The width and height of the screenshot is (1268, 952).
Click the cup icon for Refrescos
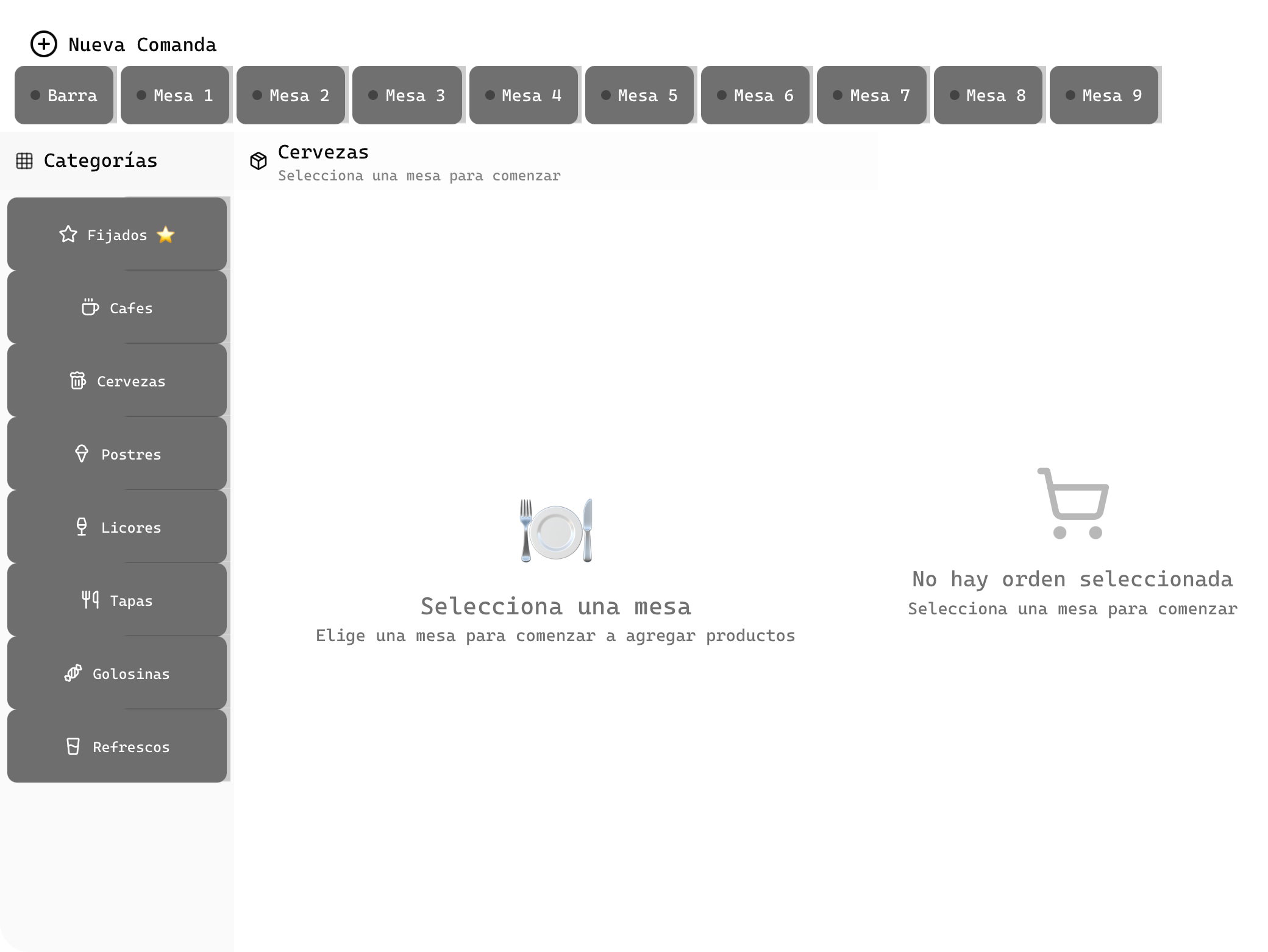(x=73, y=746)
